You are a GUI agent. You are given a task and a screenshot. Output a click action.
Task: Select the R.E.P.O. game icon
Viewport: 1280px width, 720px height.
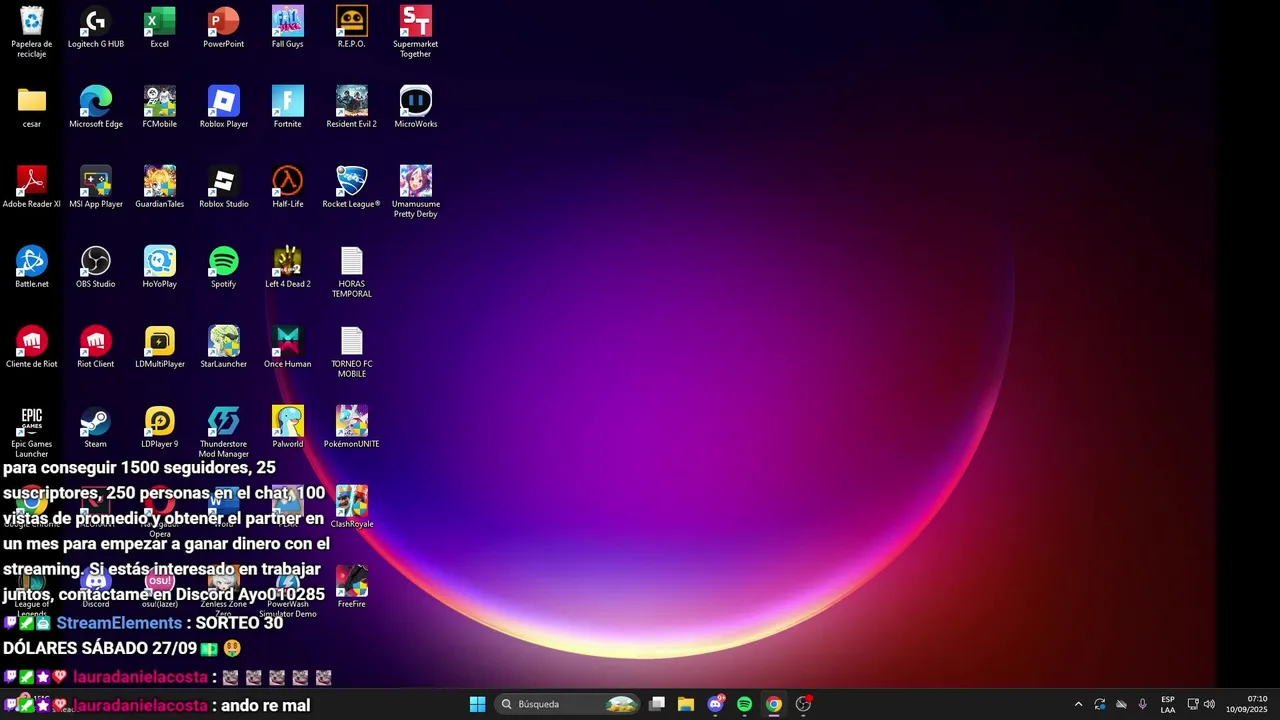point(352,28)
